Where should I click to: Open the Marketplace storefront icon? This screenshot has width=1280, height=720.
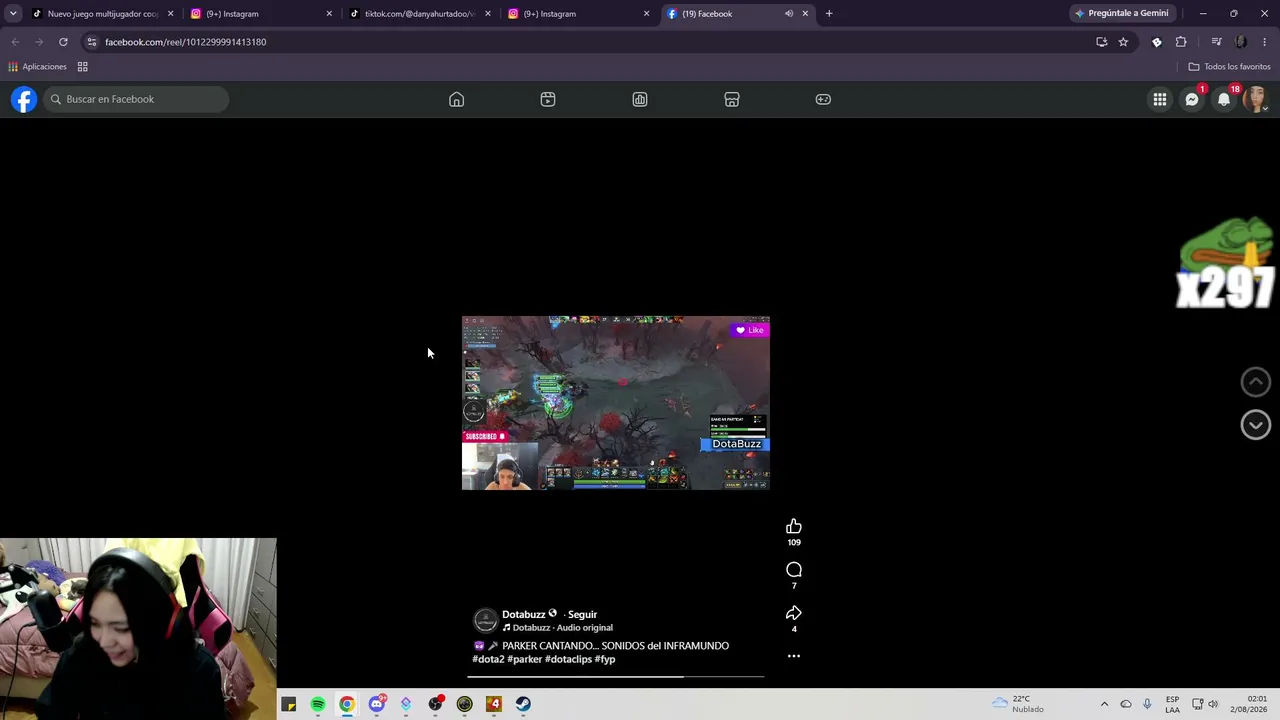click(732, 99)
